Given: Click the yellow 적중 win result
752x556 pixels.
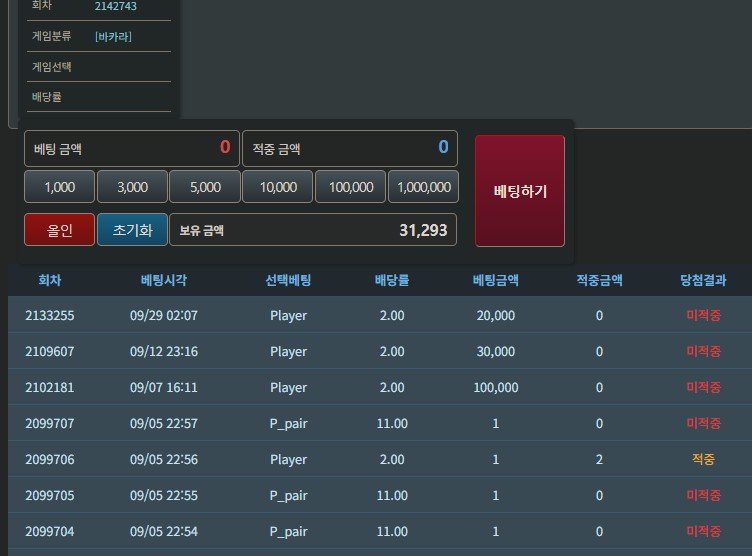Looking at the screenshot, I should click(x=703, y=459).
